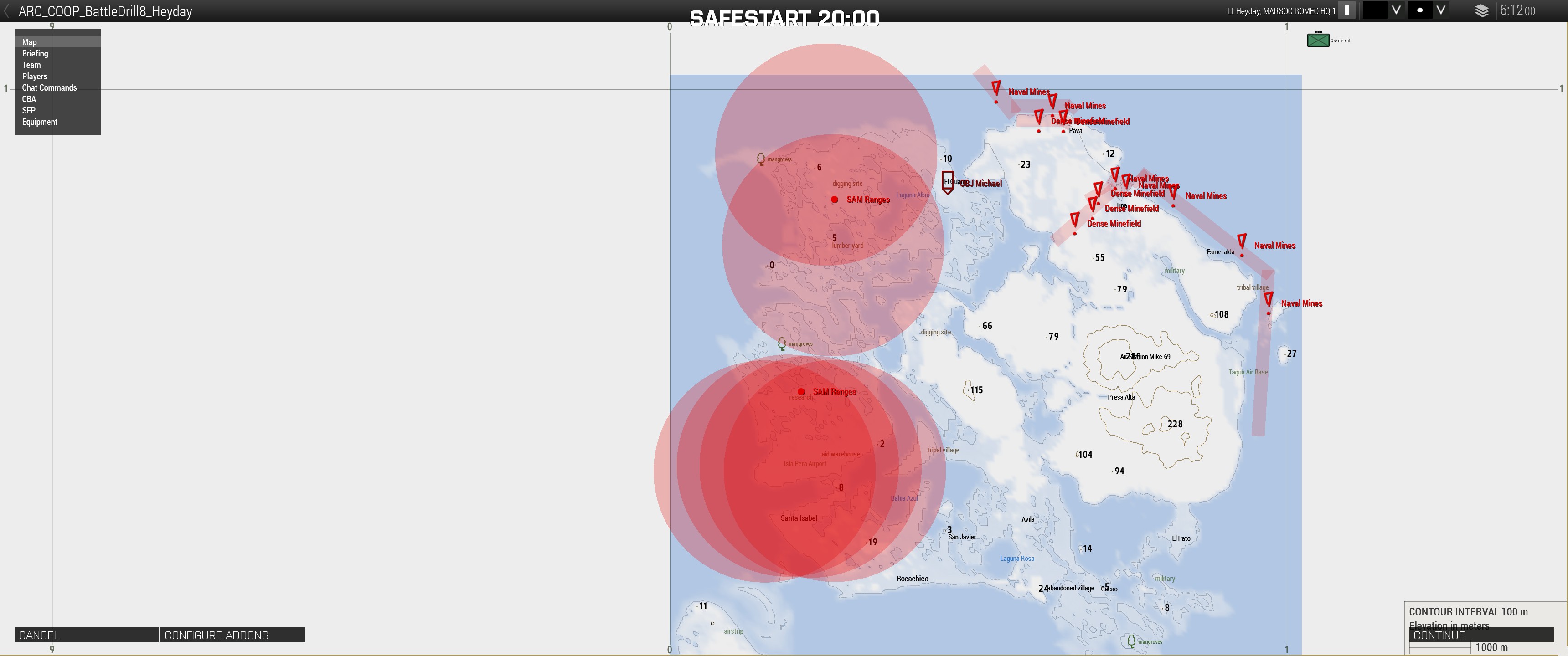Expand the dot marker shape dropdown arrow

[x=1441, y=10]
